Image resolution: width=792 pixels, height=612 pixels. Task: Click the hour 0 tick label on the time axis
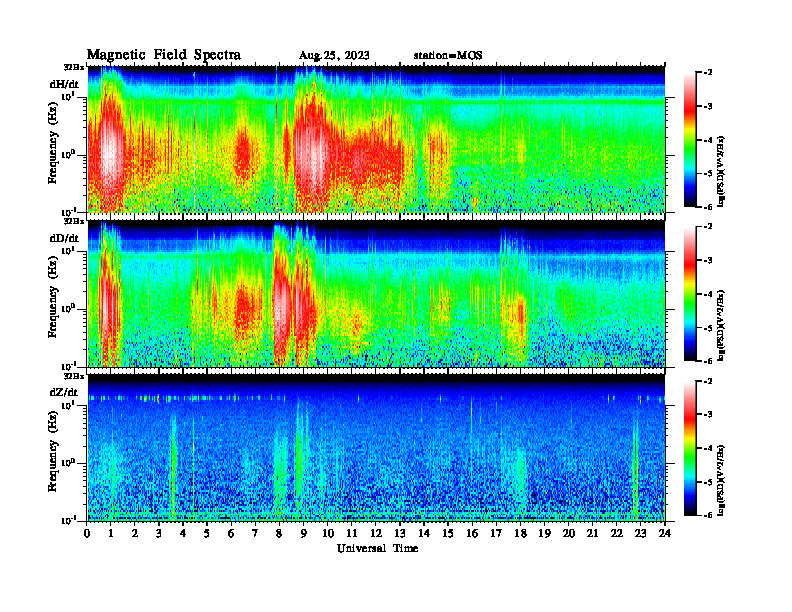(87, 533)
